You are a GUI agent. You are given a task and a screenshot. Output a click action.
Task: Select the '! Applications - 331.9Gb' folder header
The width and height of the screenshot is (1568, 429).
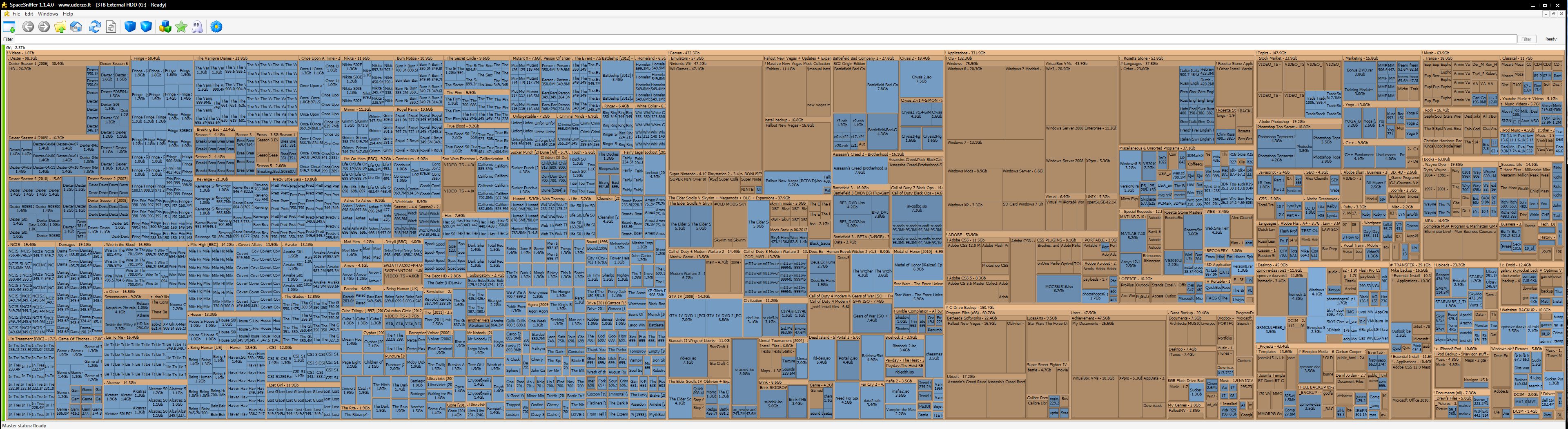point(1100,53)
